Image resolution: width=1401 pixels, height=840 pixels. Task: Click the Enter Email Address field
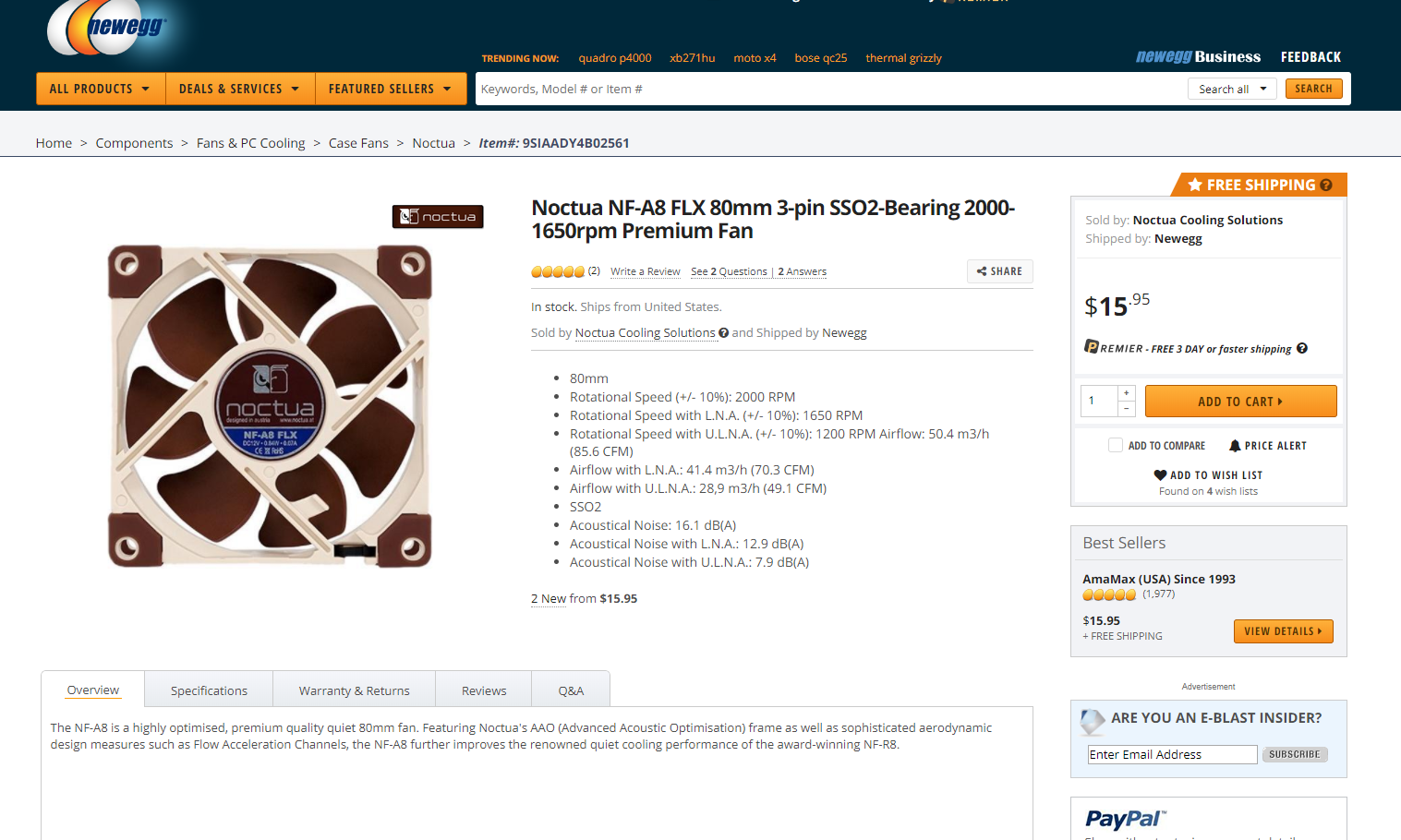click(x=1172, y=754)
